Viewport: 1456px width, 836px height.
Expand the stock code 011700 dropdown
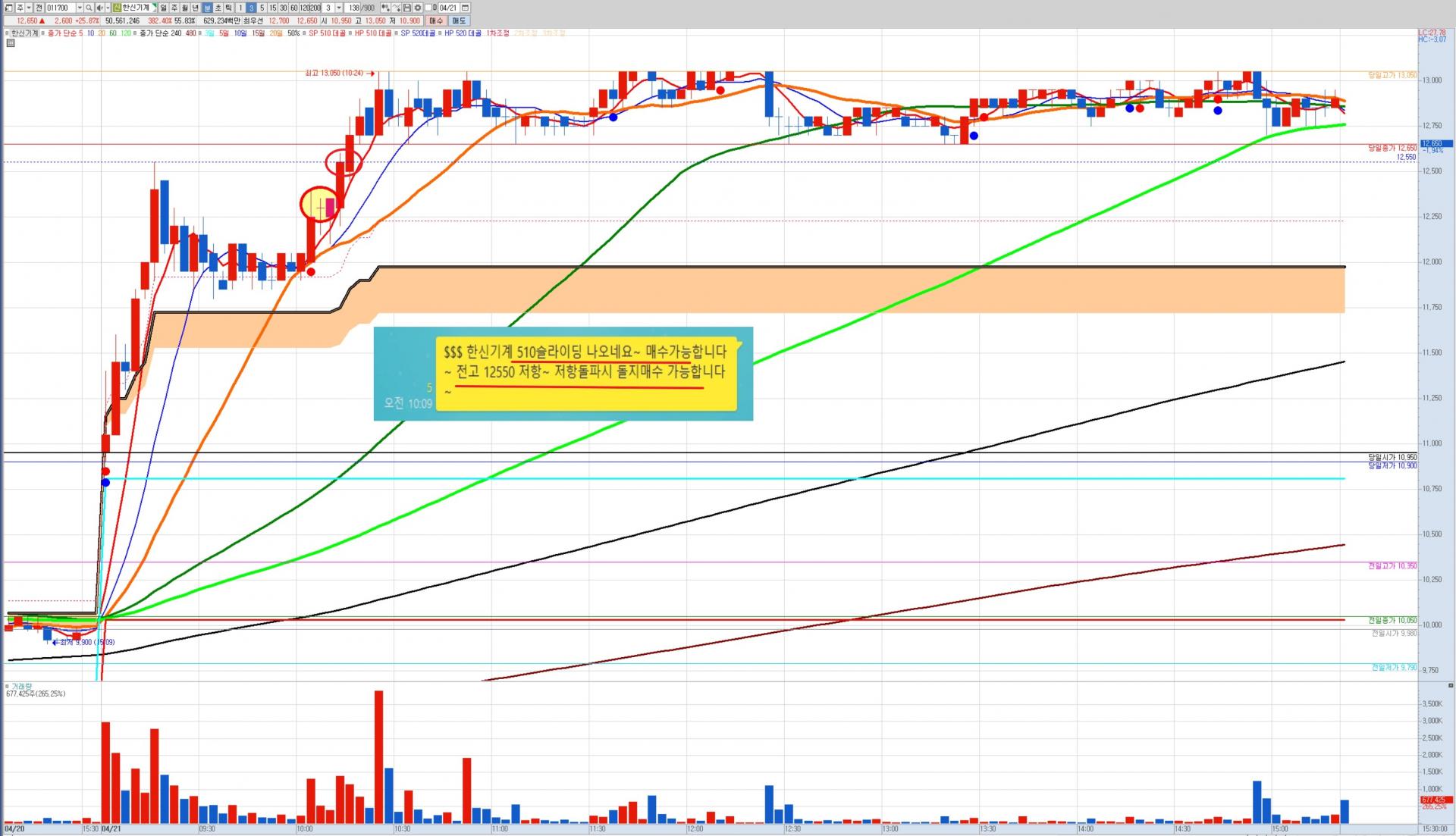80,8
